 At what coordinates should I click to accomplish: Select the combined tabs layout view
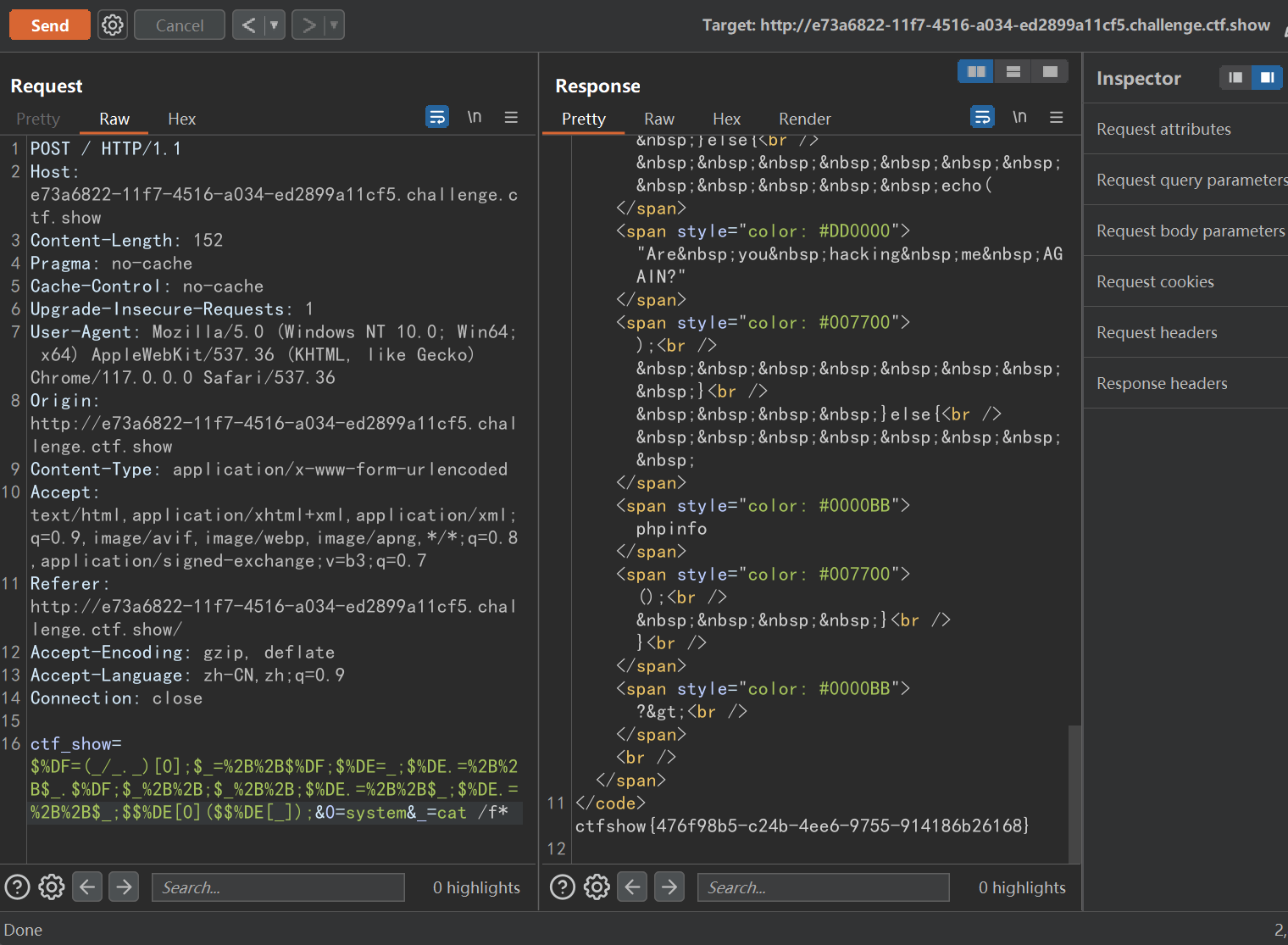1050,71
